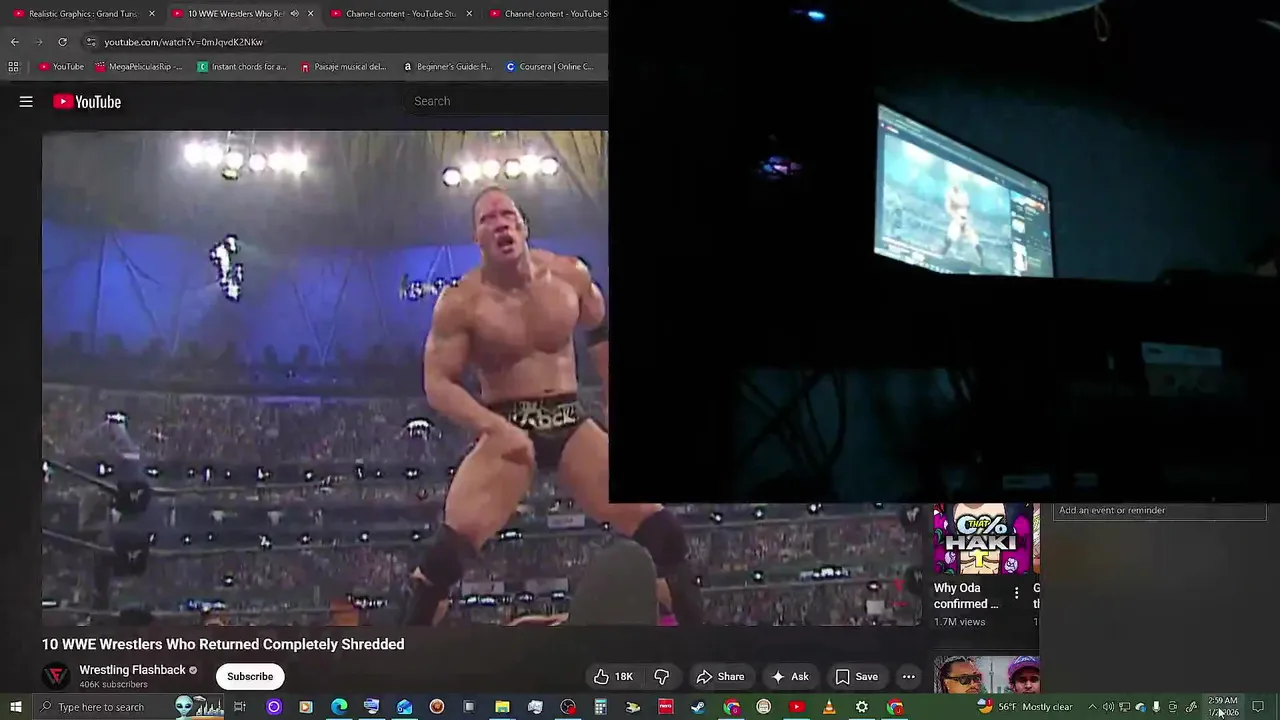Open the Calculator from the taskbar

pyautogui.click(x=600, y=707)
